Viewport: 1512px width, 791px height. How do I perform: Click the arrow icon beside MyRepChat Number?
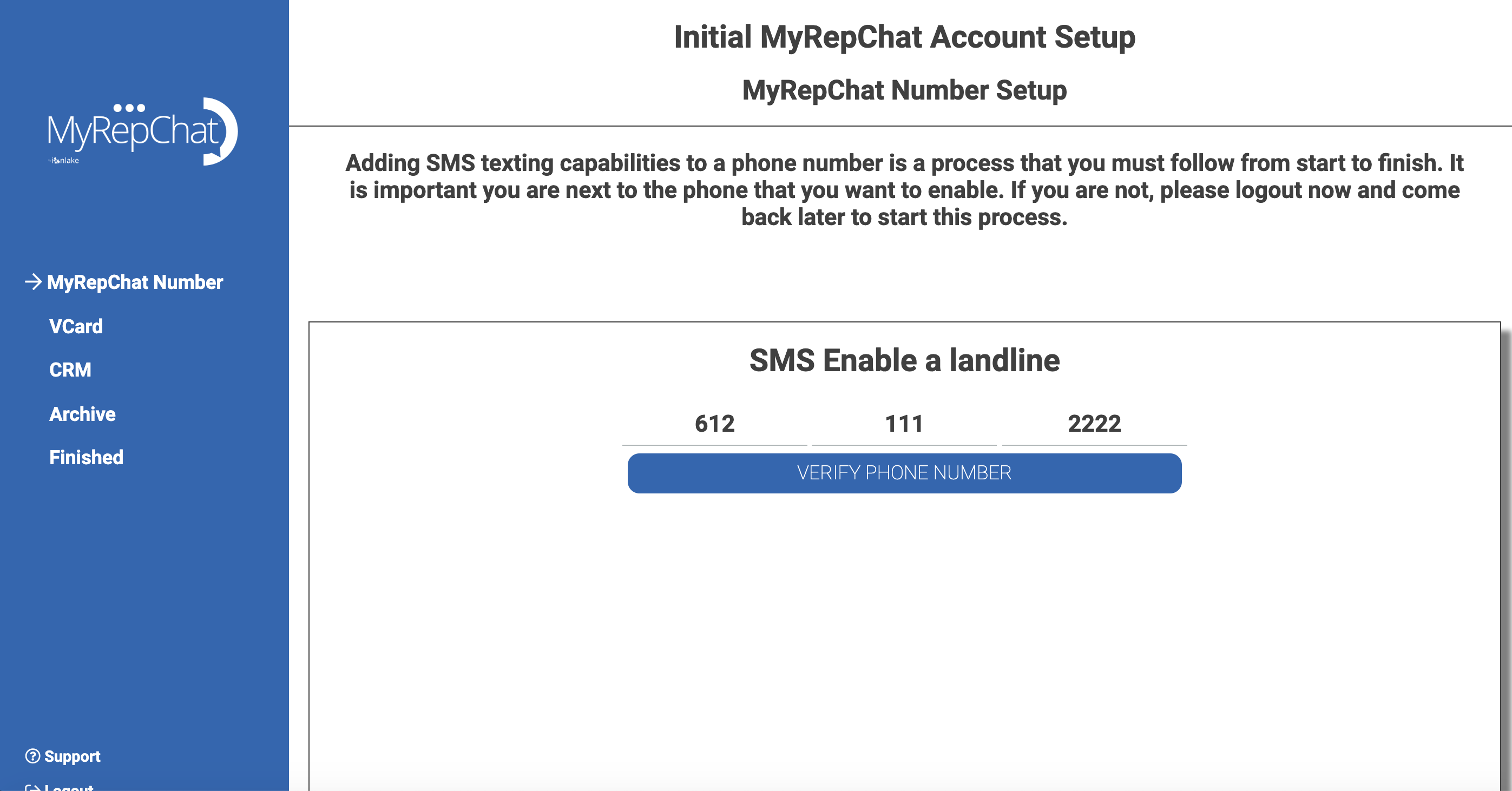point(33,282)
